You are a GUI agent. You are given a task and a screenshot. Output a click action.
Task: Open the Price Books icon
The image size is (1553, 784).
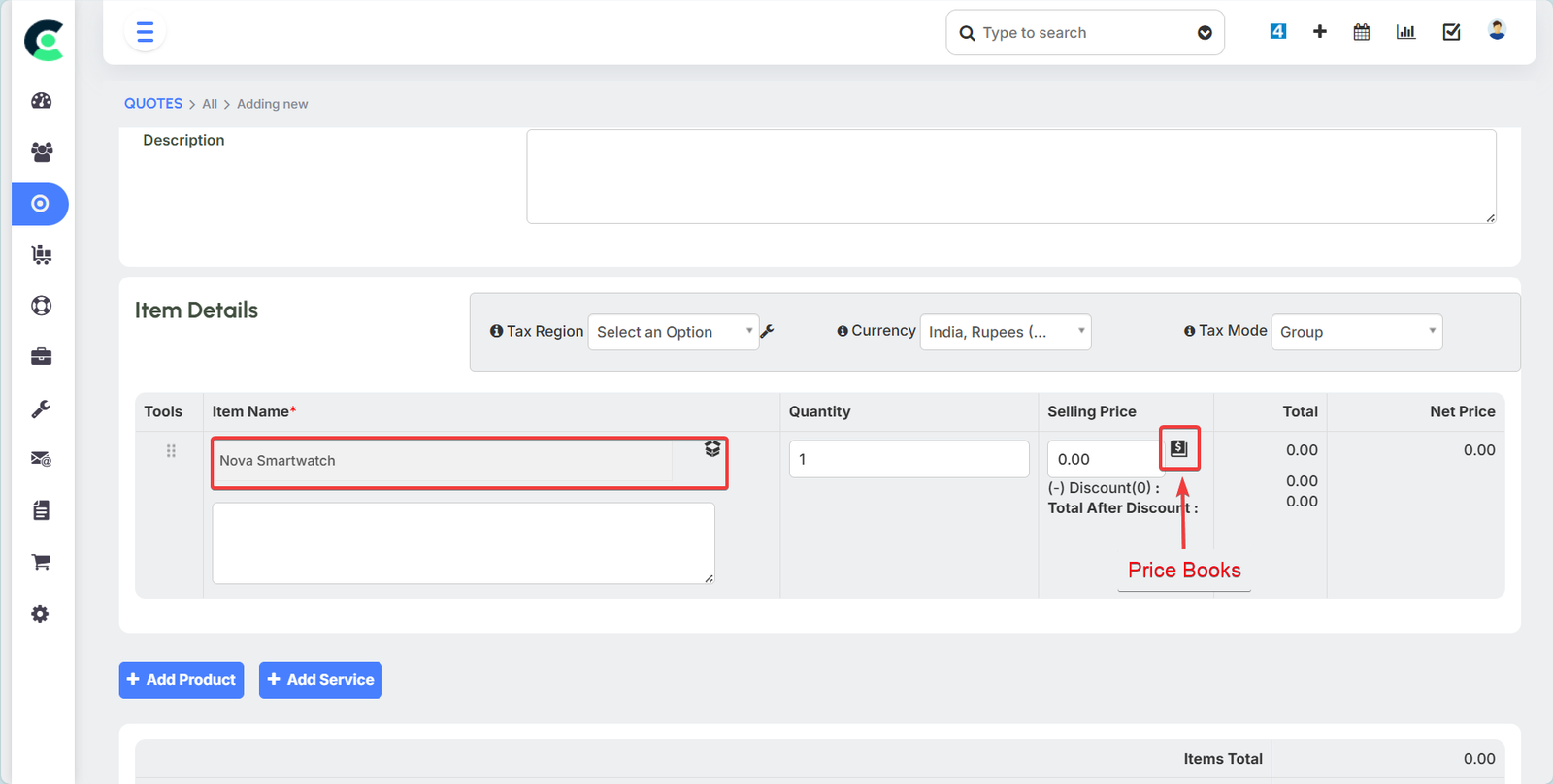[x=1179, y=448]
